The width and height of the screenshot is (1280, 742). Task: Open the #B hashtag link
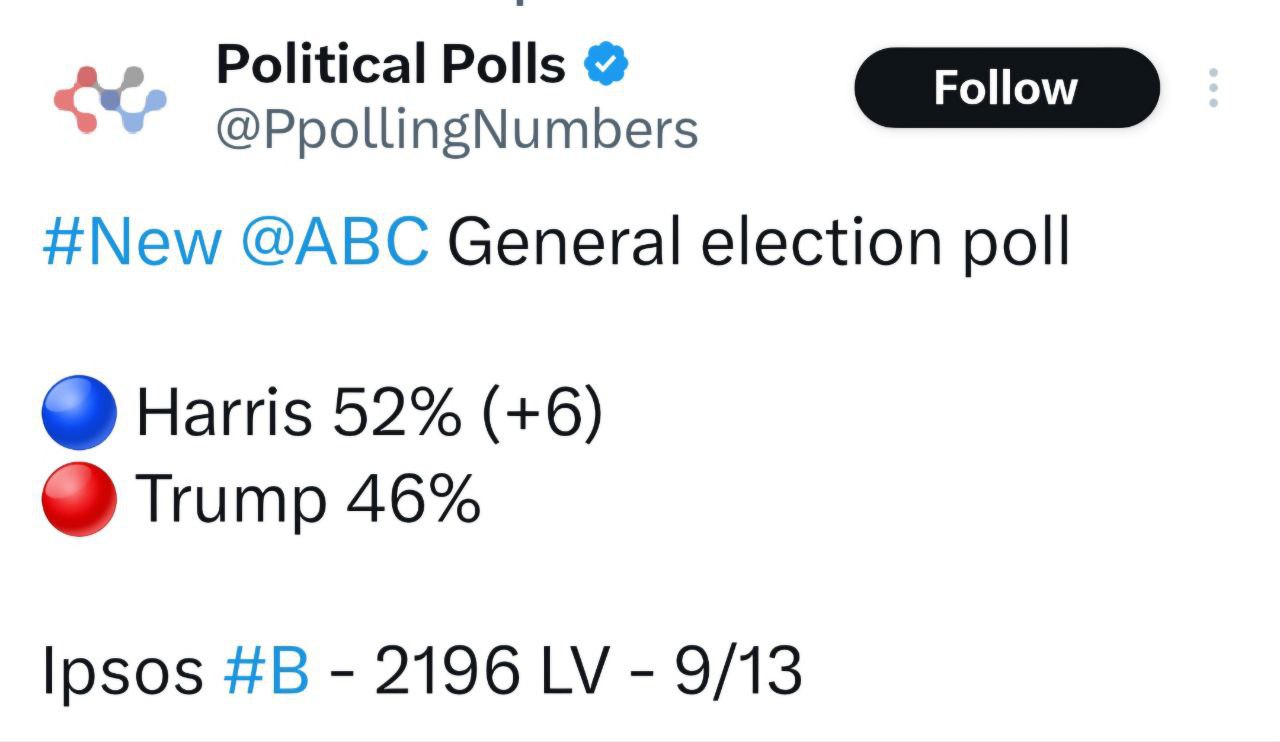pyautogui.click(x=265, y=671)
